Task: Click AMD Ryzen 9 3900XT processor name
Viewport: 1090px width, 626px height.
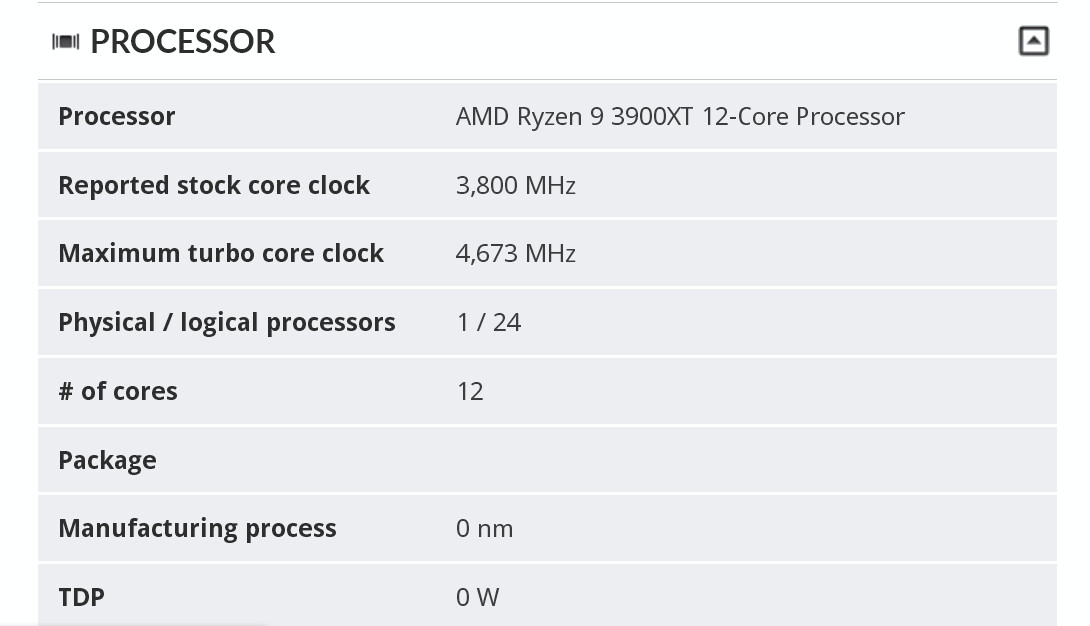Action: tap(680, 117)
